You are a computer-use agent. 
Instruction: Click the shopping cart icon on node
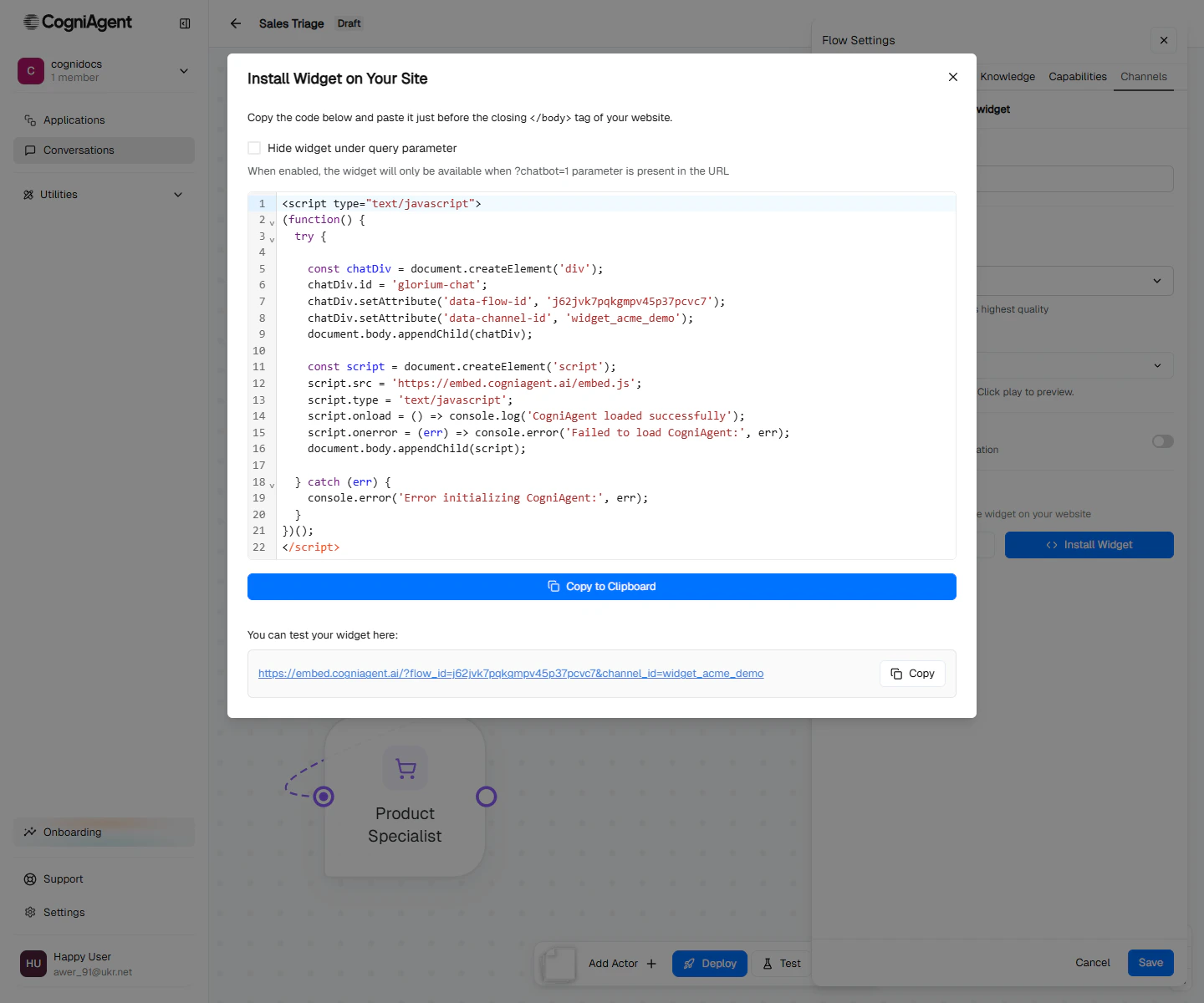coord(406,768)
